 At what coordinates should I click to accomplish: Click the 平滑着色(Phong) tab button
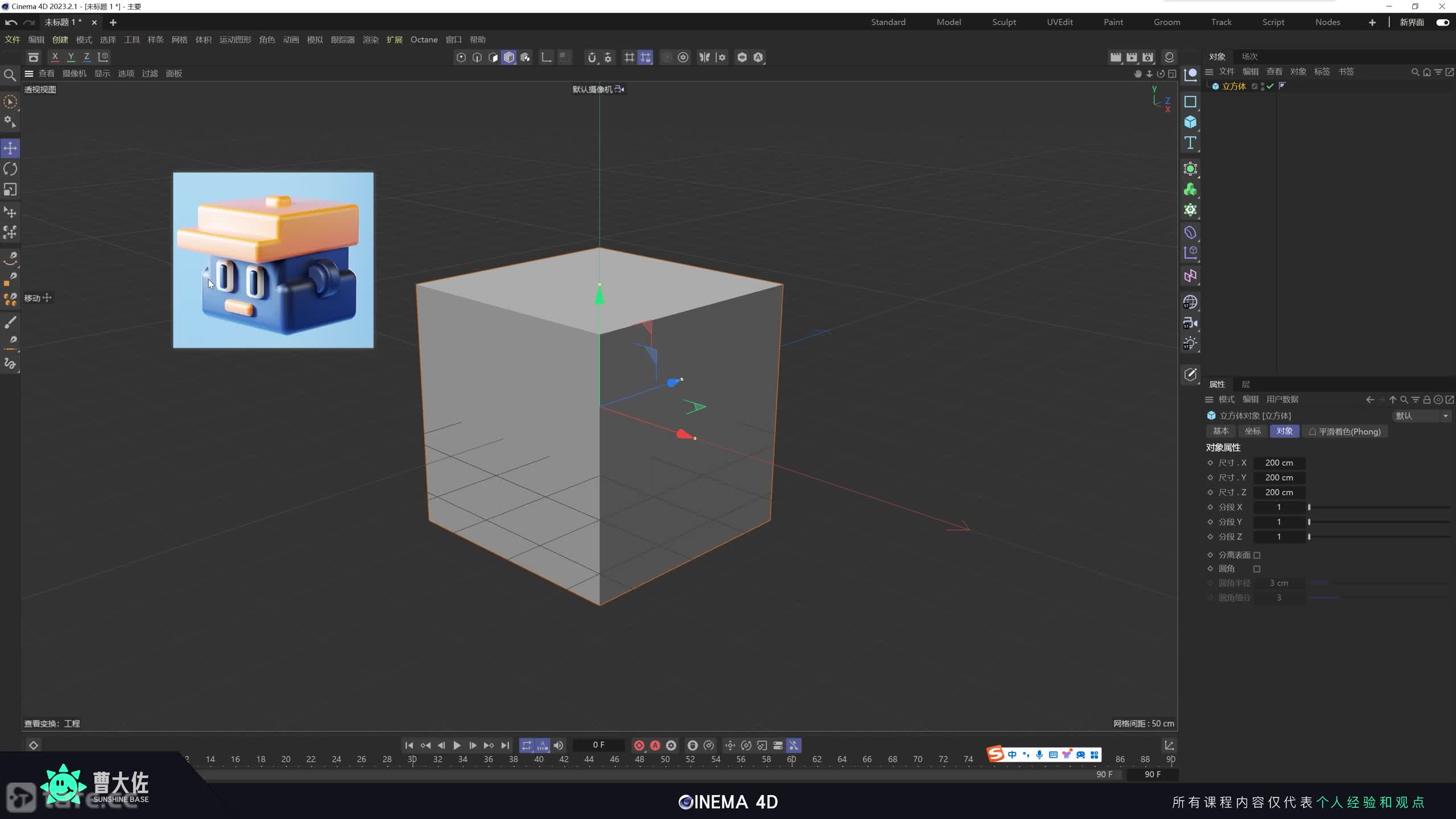tap(1345, 432)
